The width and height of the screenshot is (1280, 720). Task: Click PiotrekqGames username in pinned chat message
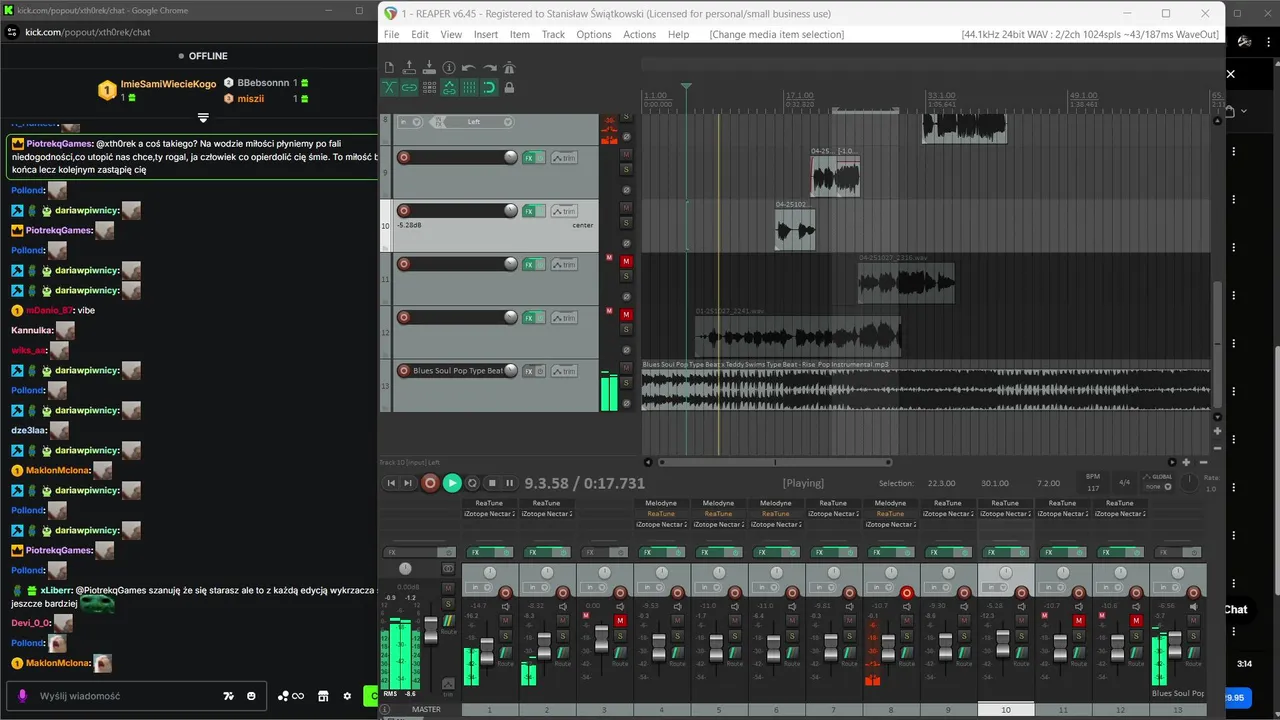59,144
